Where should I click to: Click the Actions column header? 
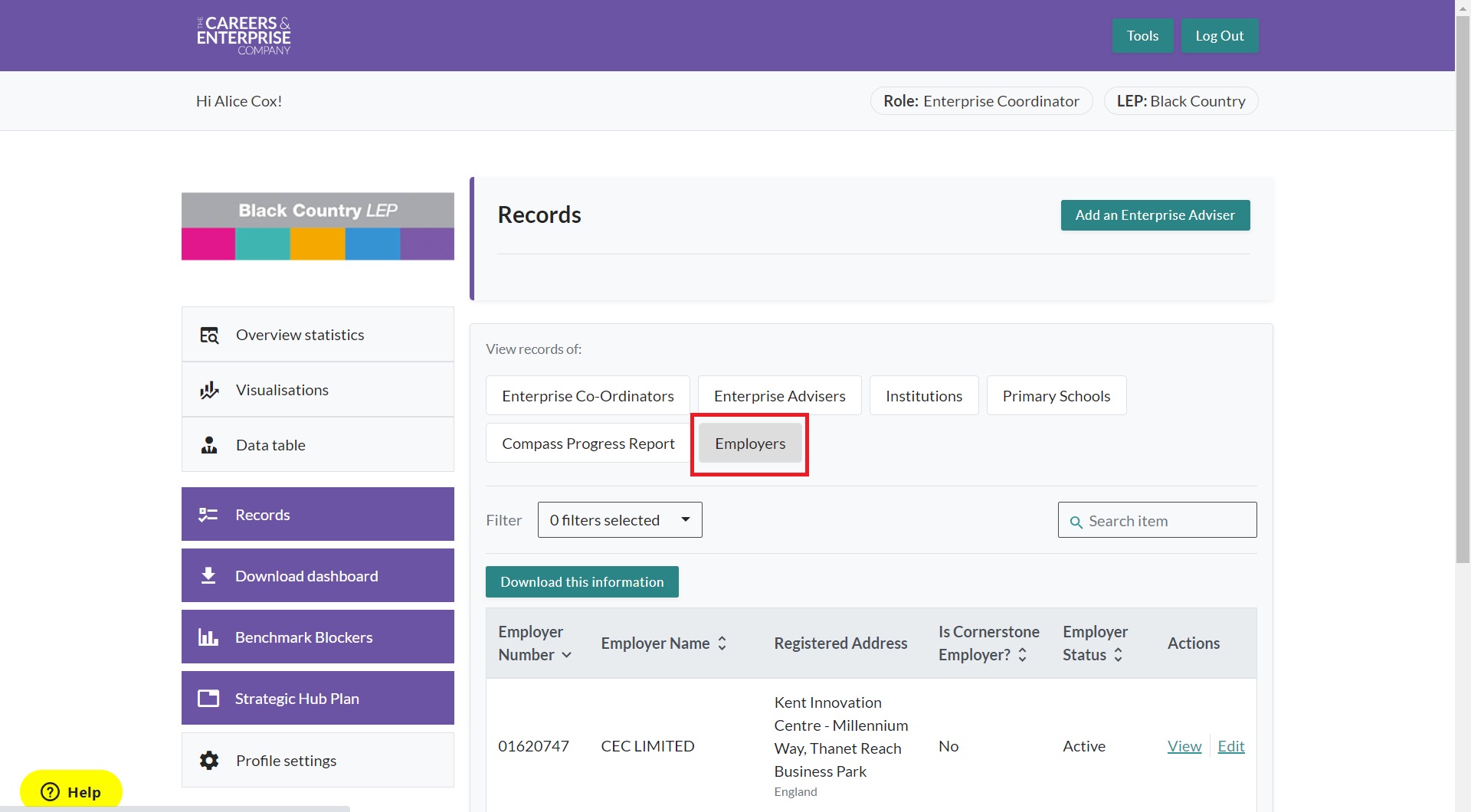point(1194,643)
